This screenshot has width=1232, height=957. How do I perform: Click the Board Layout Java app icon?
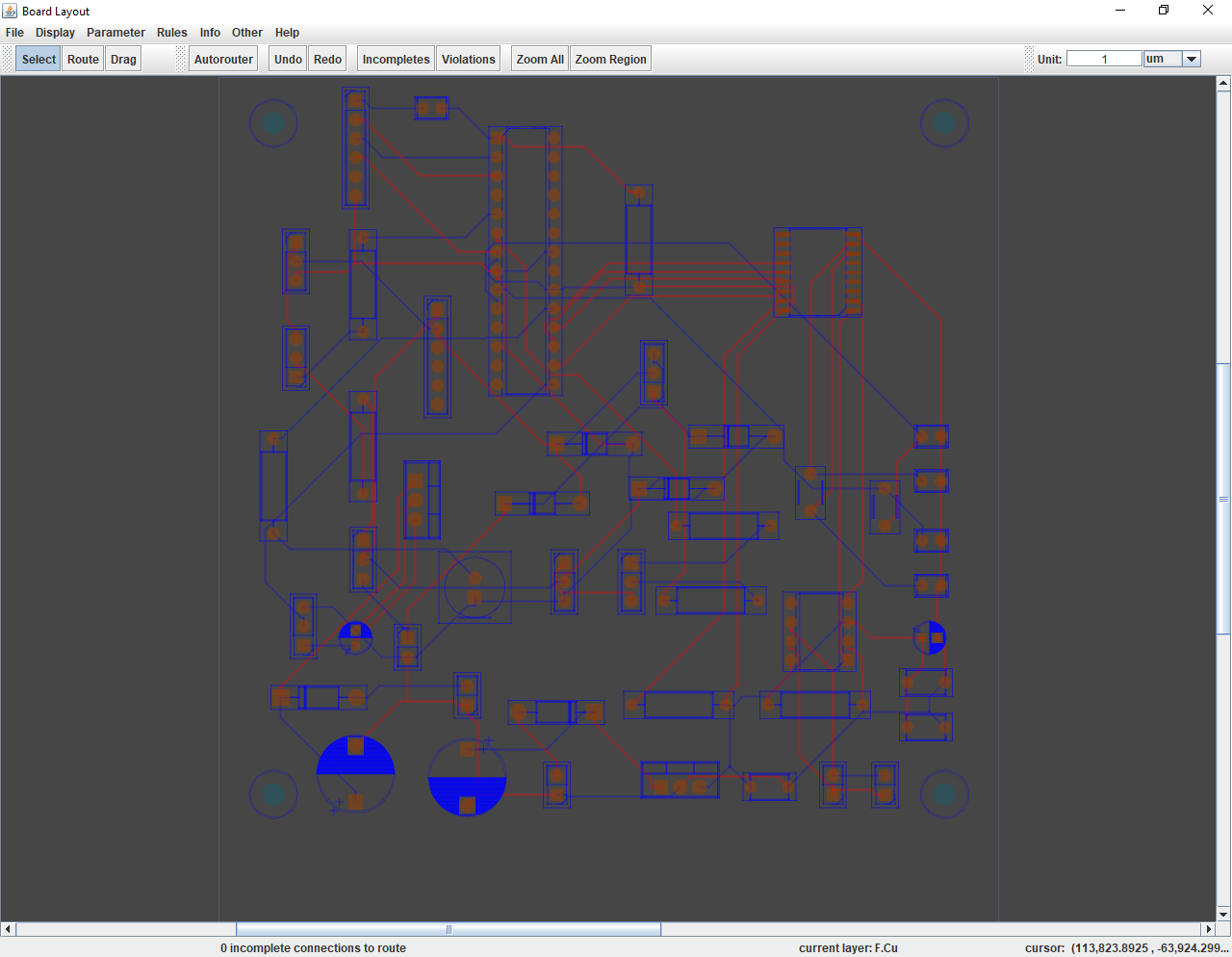[10, 11]
